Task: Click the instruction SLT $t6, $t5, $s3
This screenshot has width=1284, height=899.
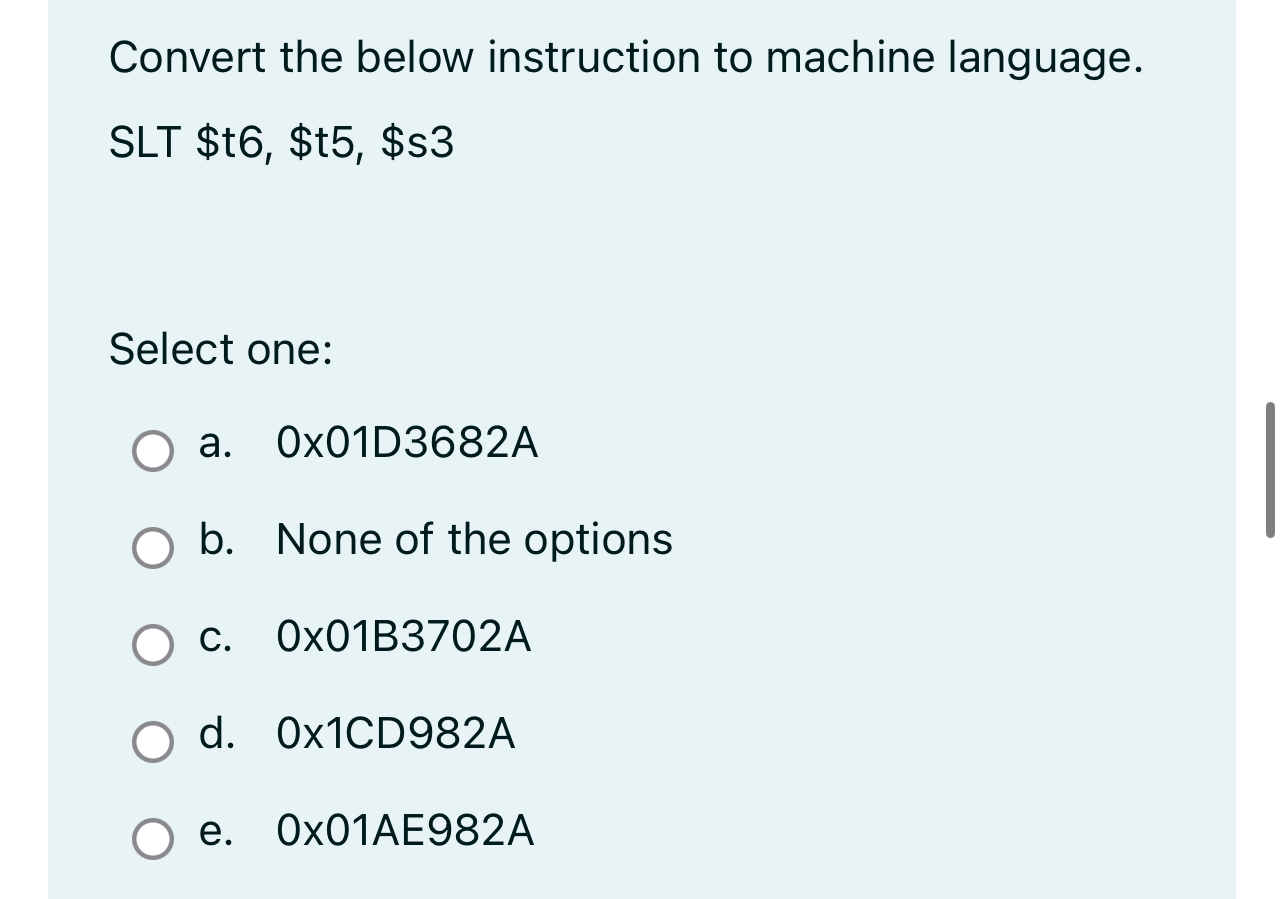Action: [x=280, y=143]
